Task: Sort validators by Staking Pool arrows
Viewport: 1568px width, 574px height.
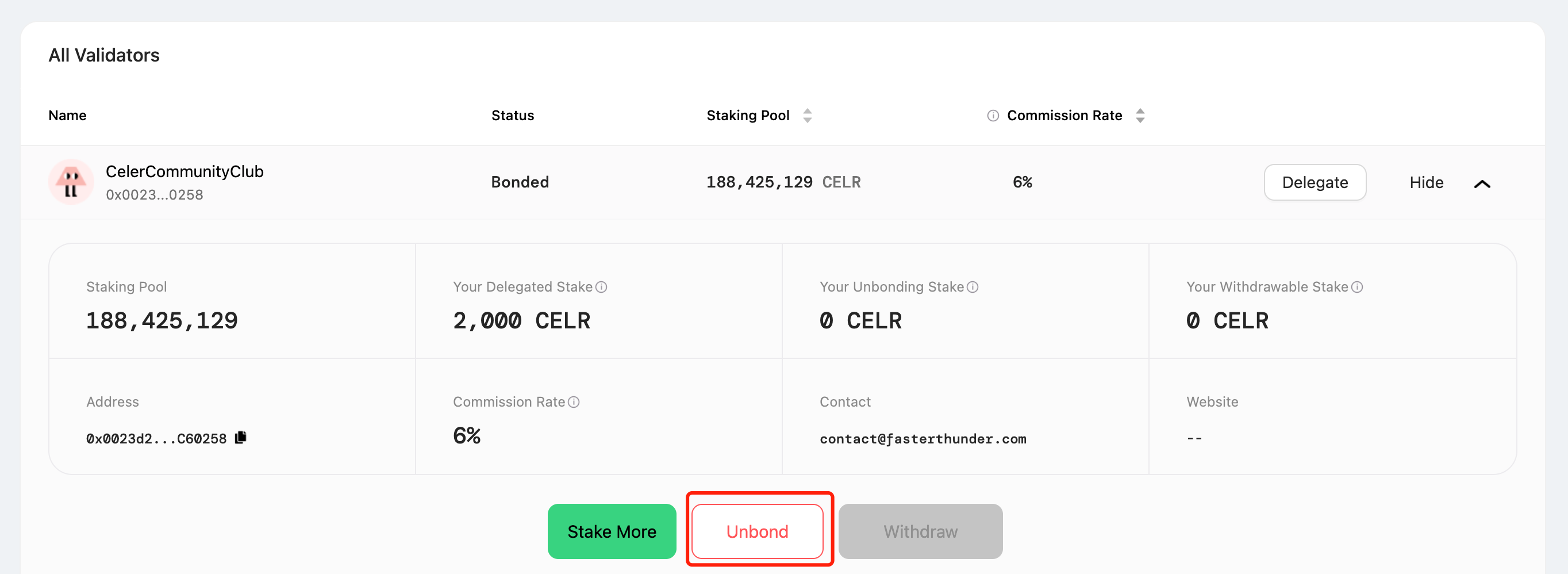Action: point(807,115)
